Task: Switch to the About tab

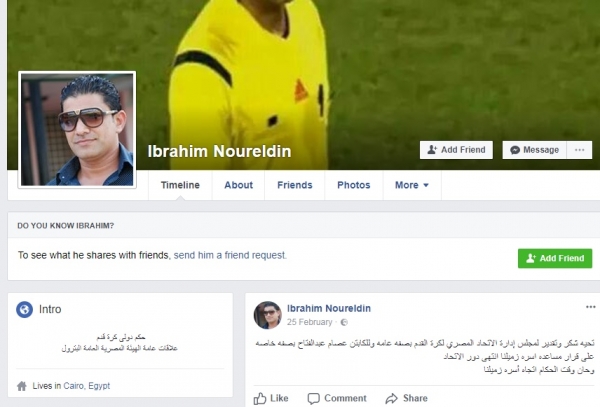Action: 238,185
